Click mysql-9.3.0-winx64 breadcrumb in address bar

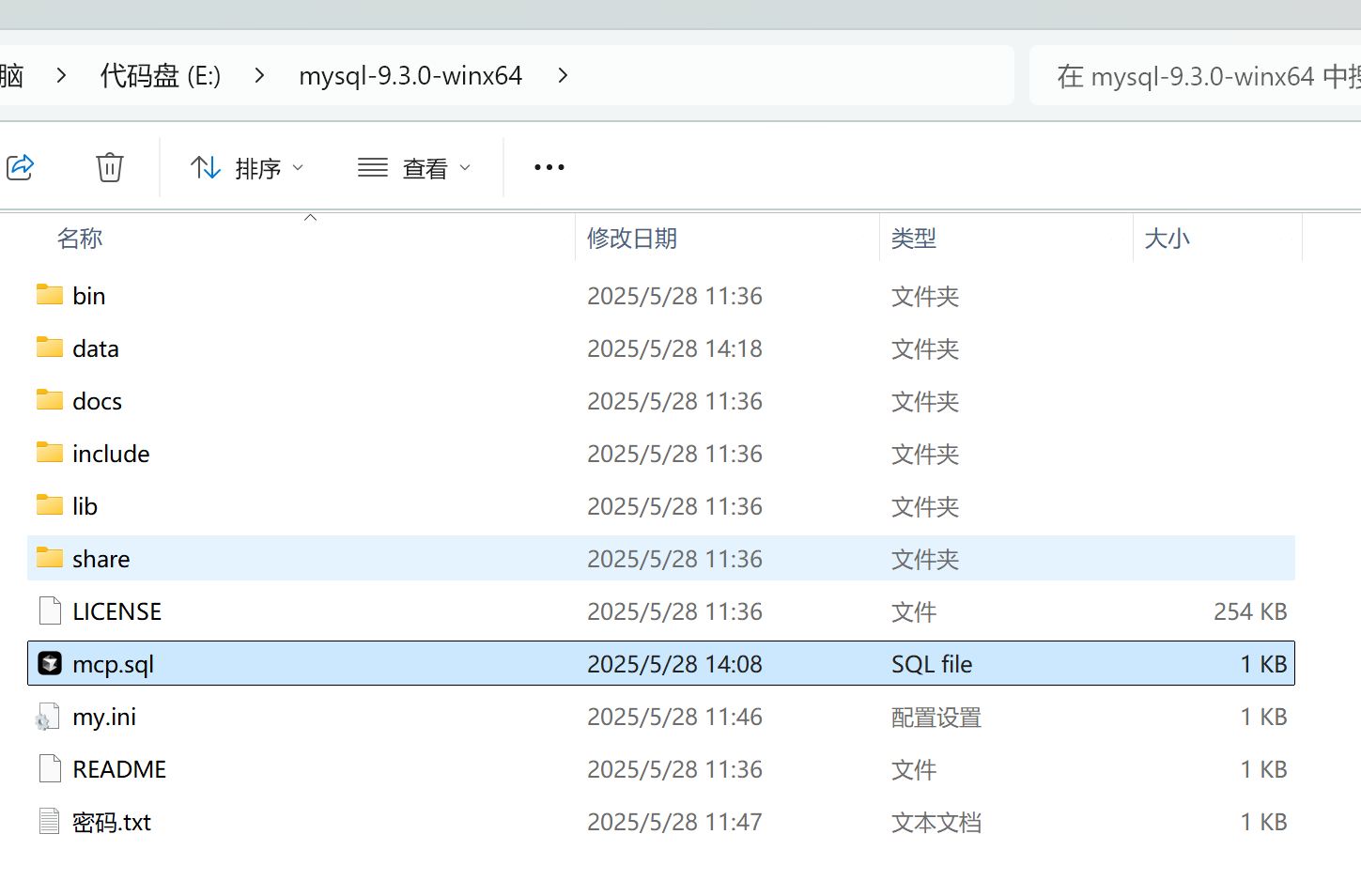click(410, 75)
